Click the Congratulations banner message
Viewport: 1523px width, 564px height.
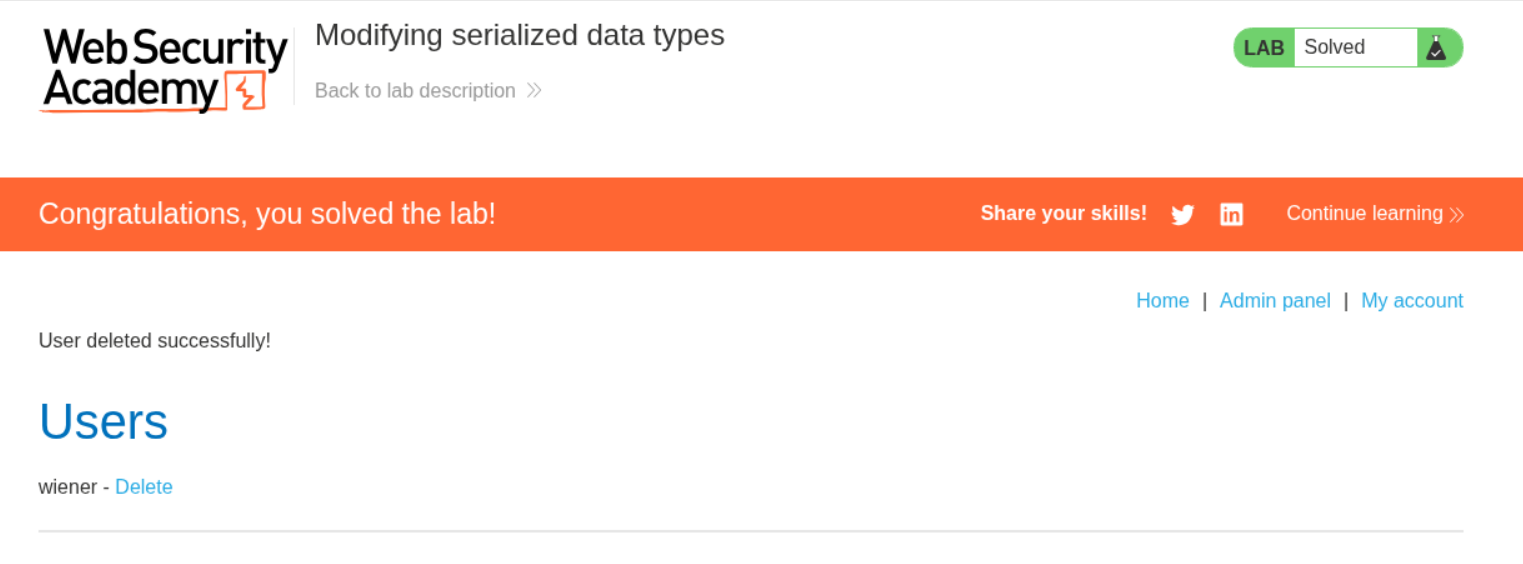coord(267,214)
